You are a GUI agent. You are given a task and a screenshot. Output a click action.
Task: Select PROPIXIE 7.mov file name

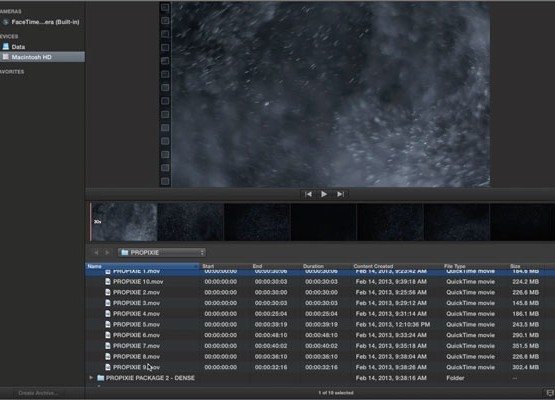pyautogui.click(x=136, y=346)
